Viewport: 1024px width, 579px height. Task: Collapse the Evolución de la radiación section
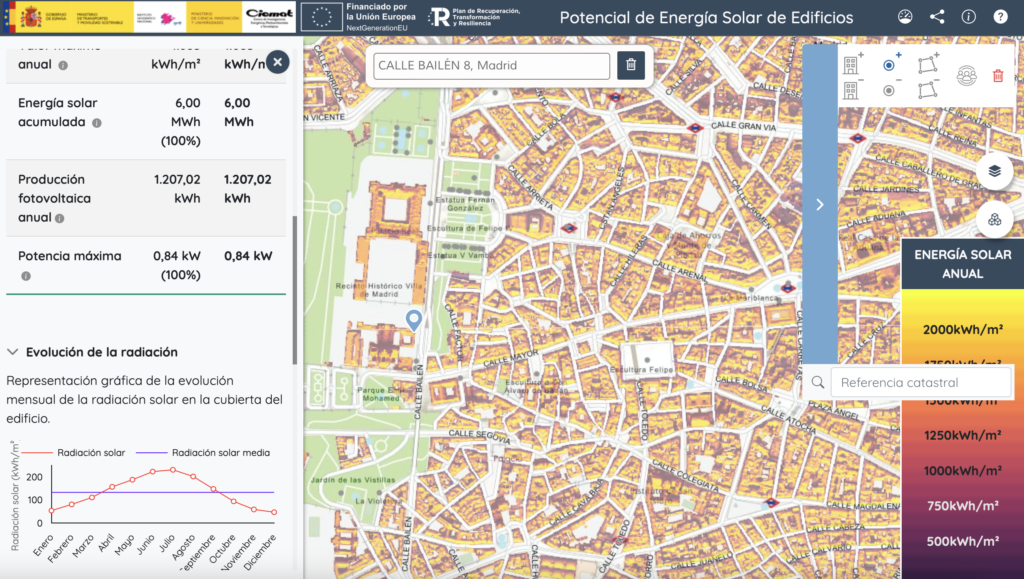click(12, 352)
